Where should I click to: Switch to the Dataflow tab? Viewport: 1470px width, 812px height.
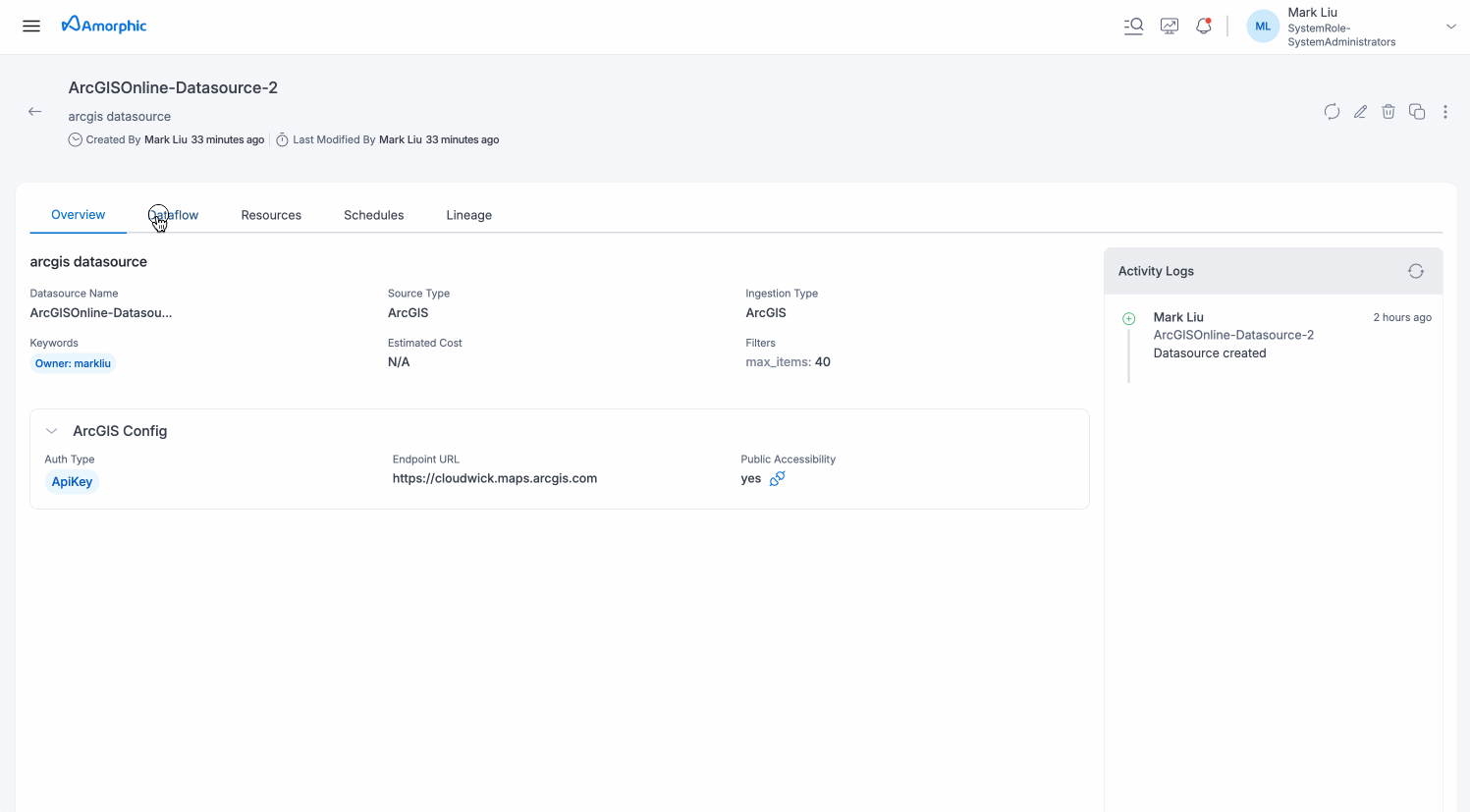click(174, 214)
